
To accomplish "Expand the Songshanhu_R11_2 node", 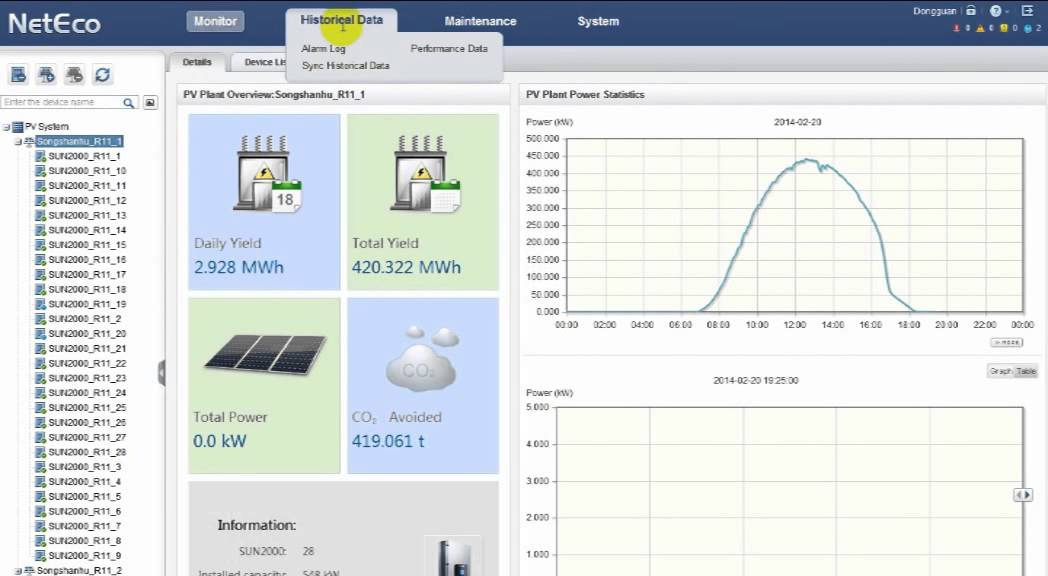I will [18, 571].
